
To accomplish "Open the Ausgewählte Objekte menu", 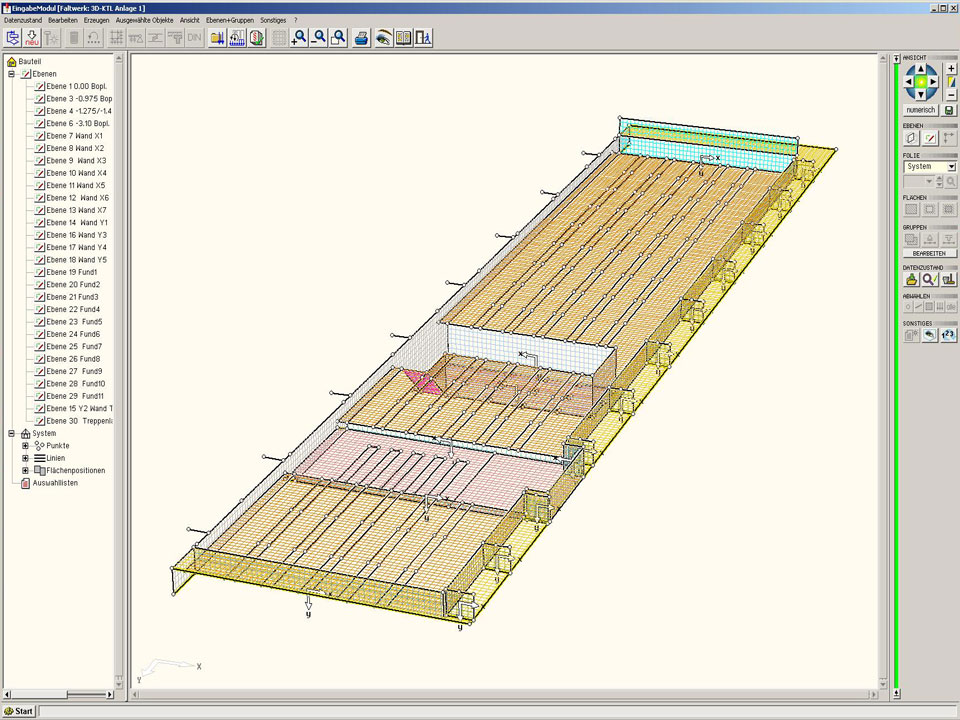I will [x=144, y=20].
